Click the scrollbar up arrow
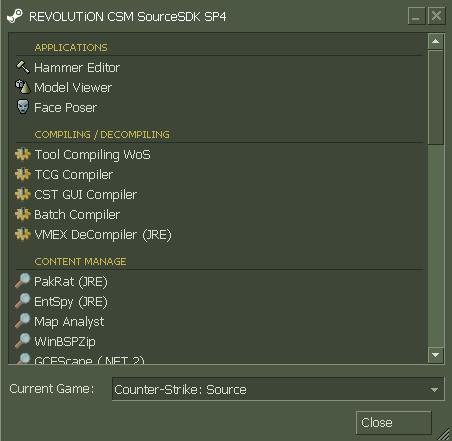 [435, 41]
